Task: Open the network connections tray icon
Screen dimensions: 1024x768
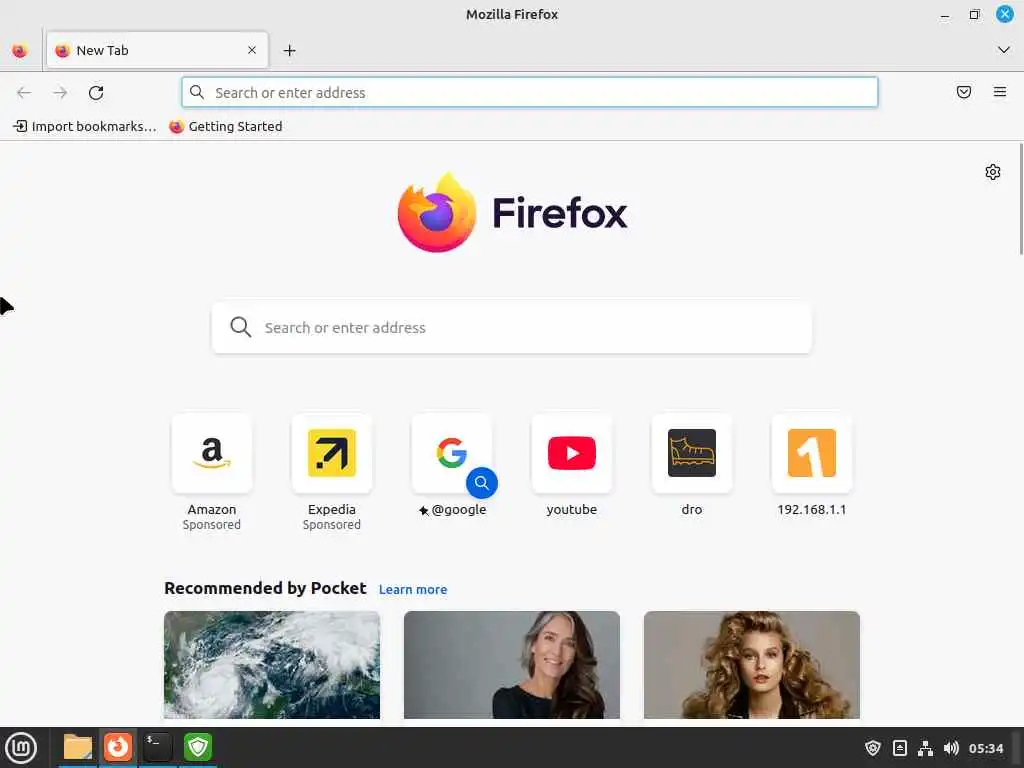Action: 925,748
